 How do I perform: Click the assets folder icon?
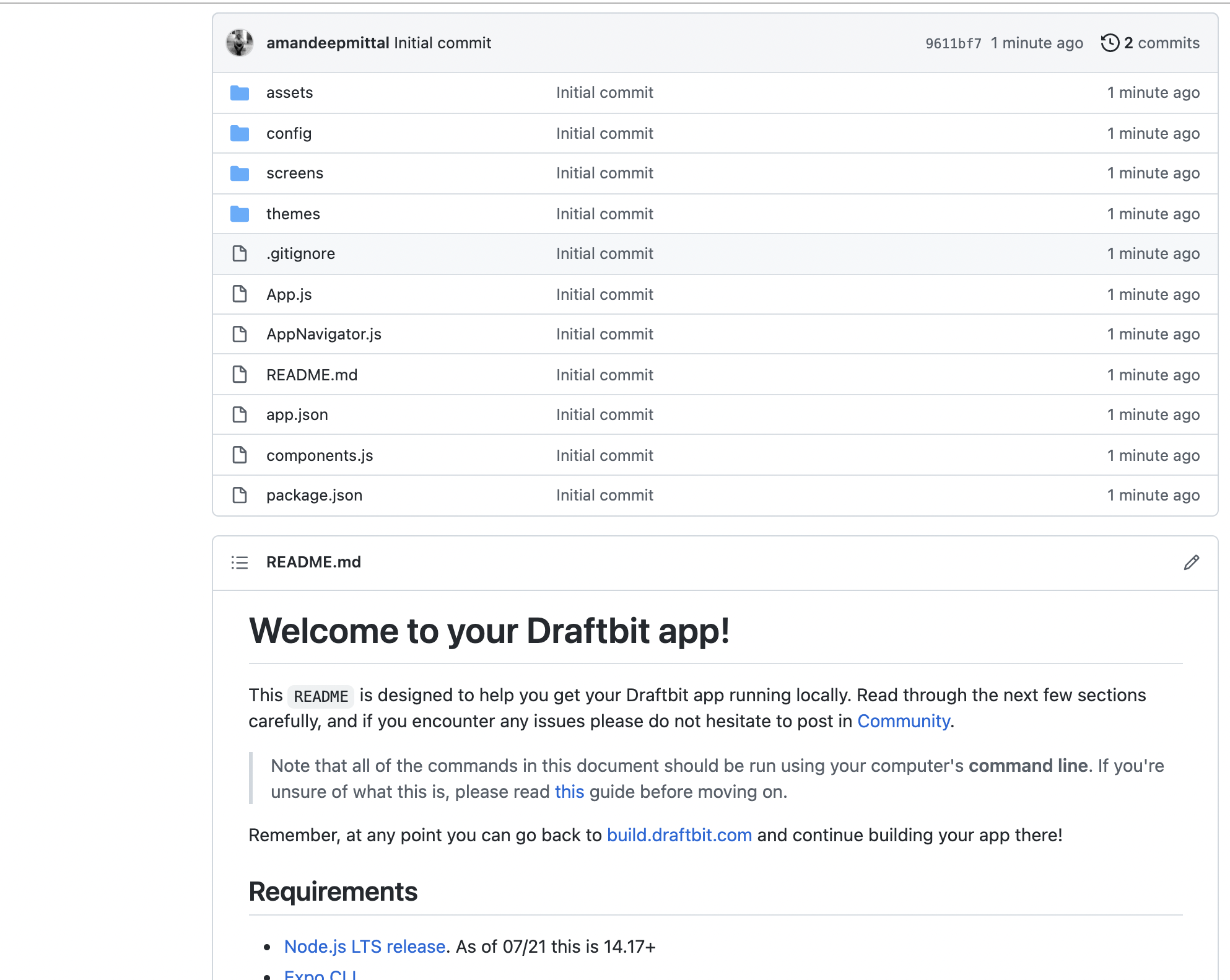tap(240, 93)
